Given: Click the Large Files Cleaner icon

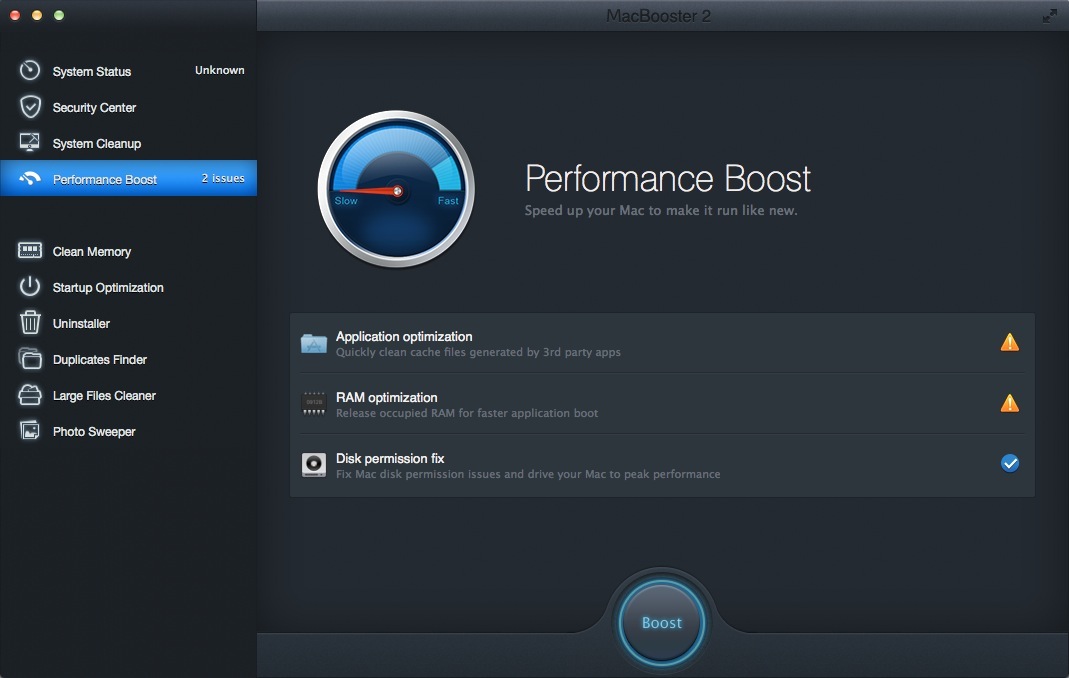Looking at the screenshot, I should point(30,395).
